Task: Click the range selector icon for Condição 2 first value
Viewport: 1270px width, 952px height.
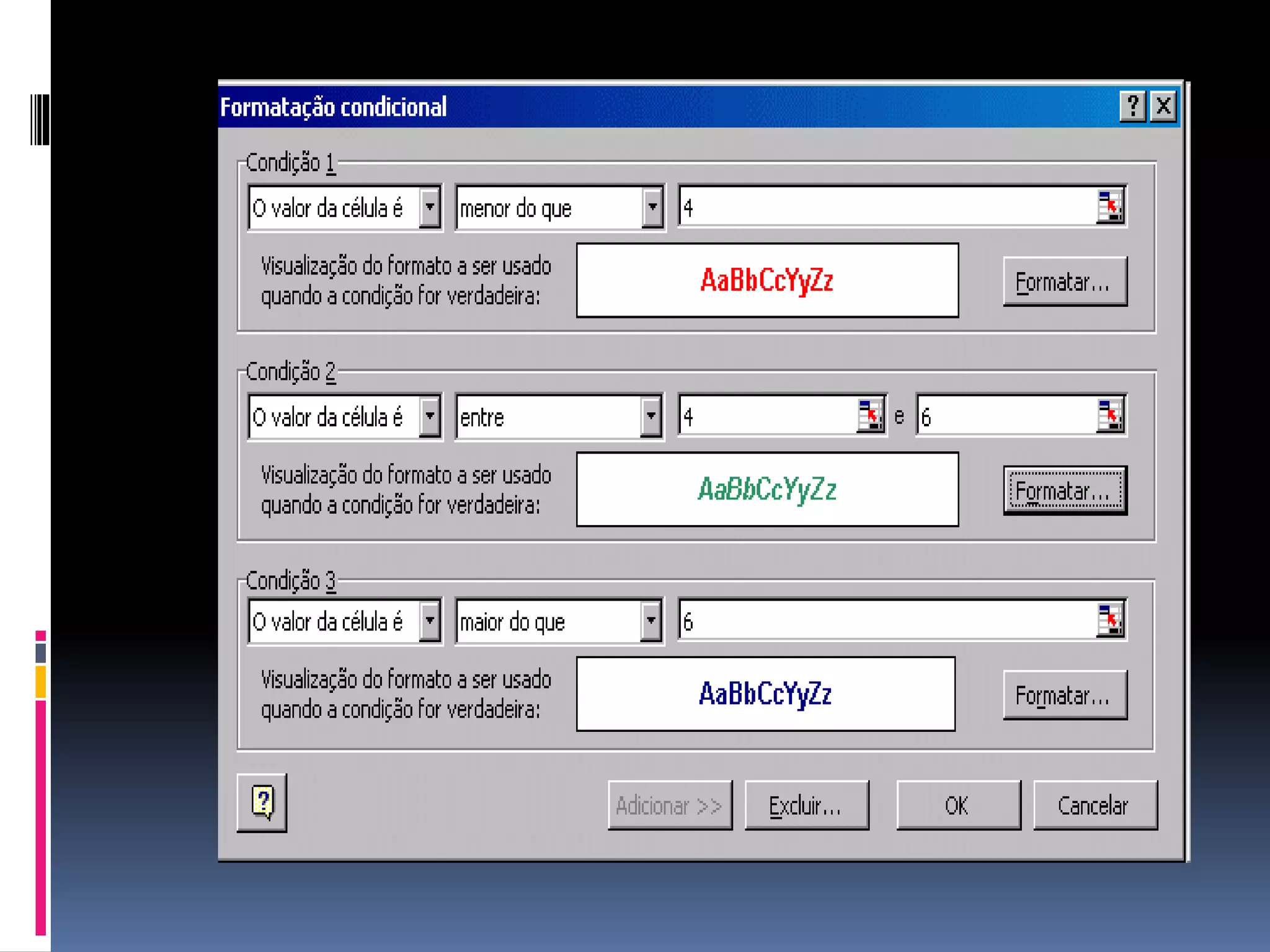Action: pos(870,415)
